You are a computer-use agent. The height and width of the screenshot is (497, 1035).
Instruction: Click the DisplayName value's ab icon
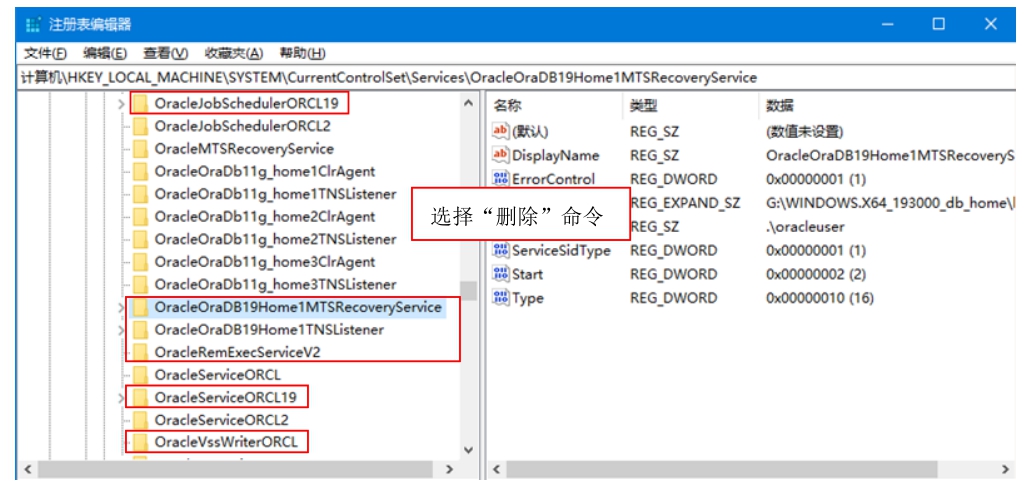501,155
